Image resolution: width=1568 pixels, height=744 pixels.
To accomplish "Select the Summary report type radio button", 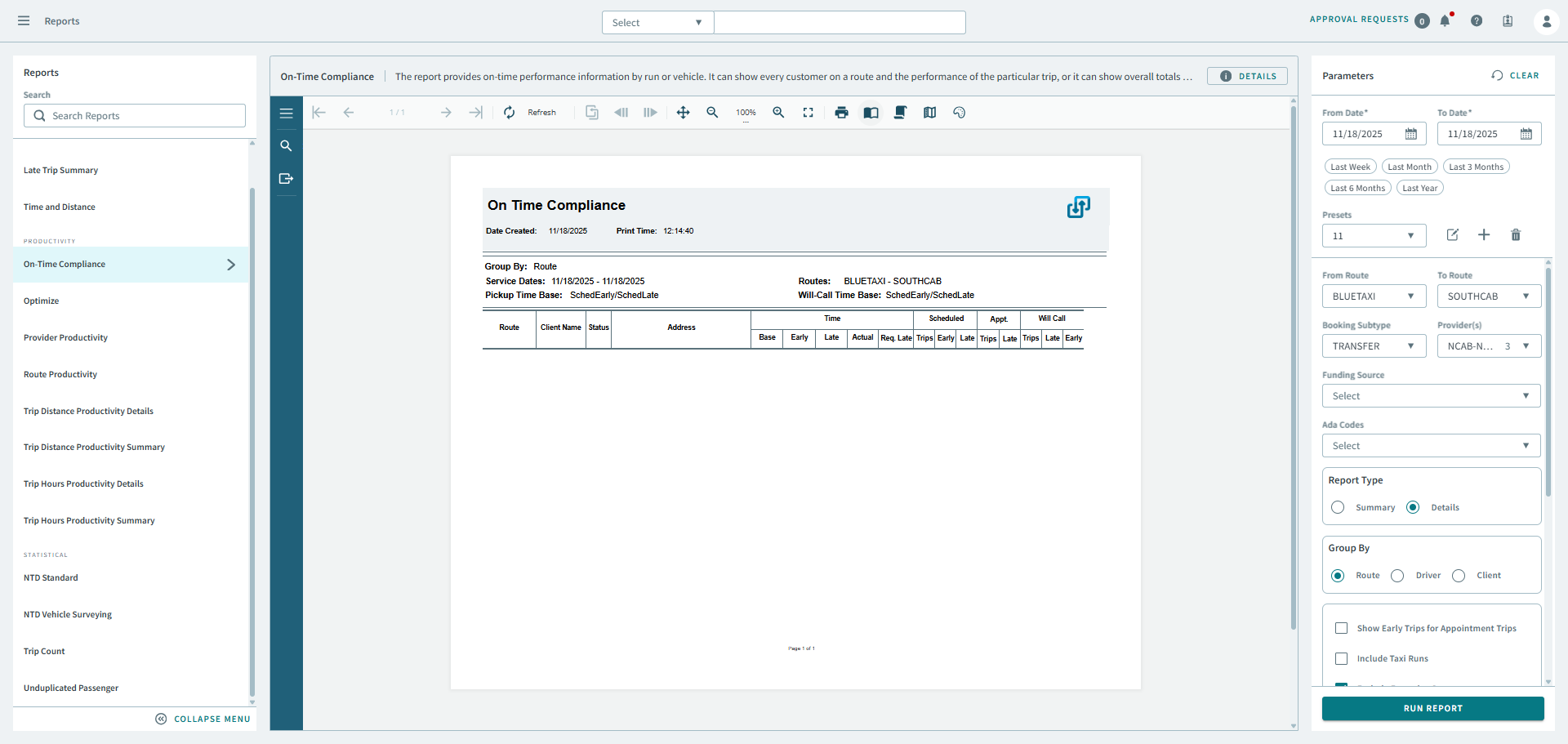I will pyautogui.click(x=1338, y=507).
